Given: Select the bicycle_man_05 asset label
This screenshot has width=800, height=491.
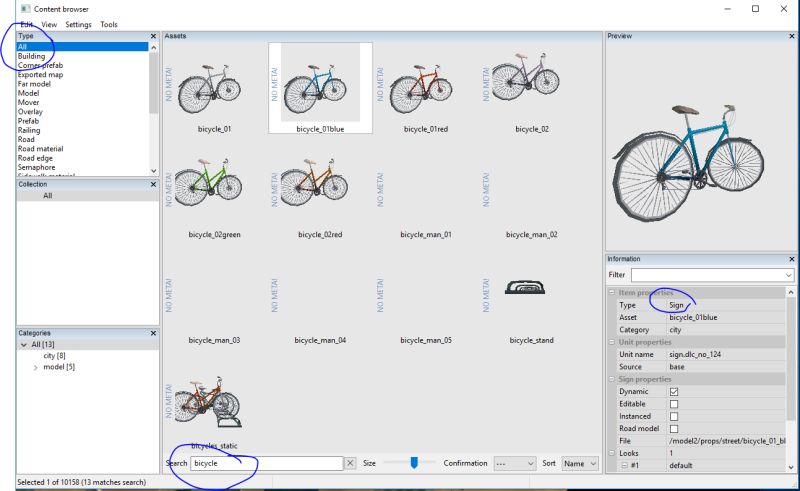Looking at the screenshot, I should tap(426, 340).
